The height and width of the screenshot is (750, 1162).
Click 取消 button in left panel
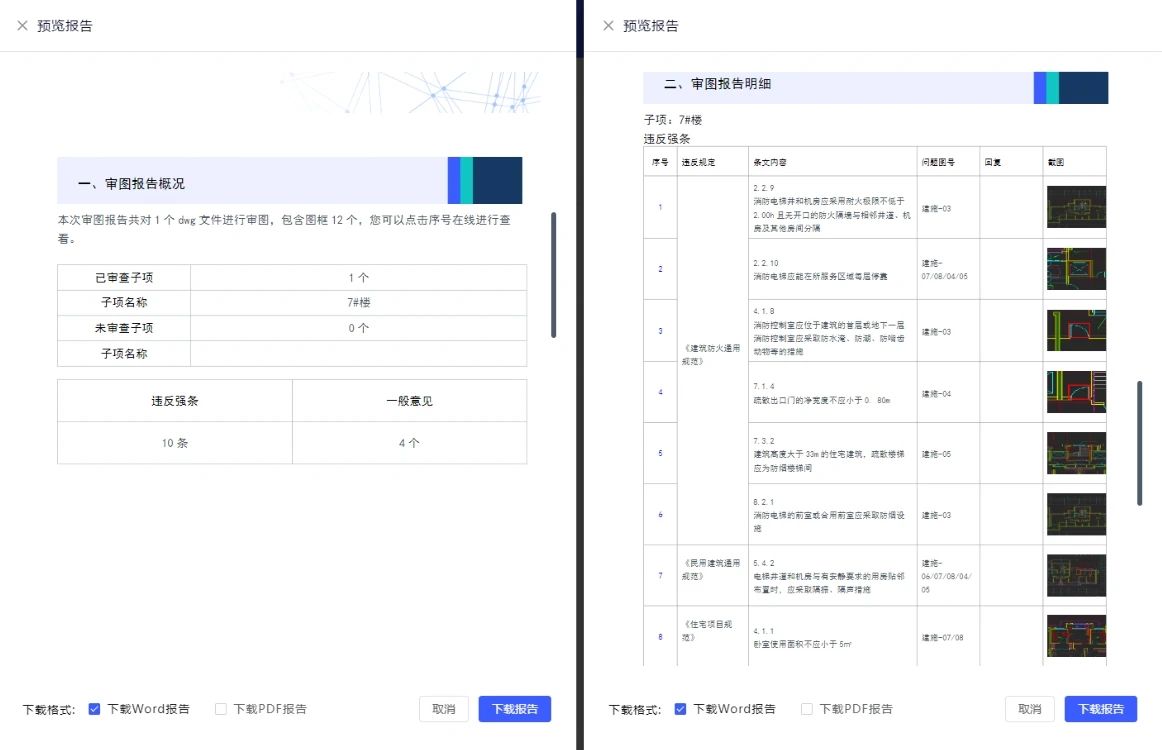(x=444, y=709)
